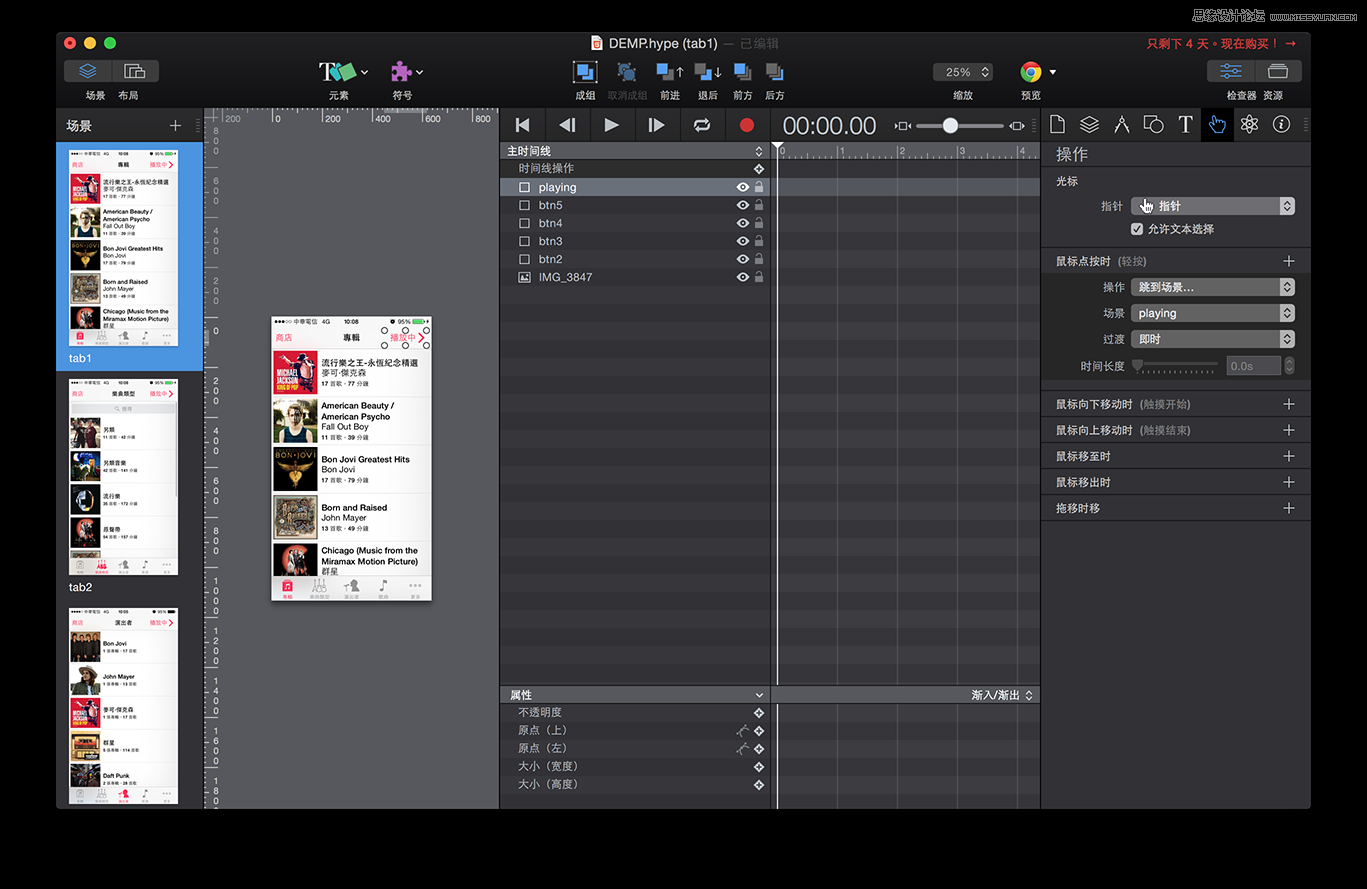Adjust the timeline zoom slider
Viewport: 1367px width, 889px height.
coord(950,125)
